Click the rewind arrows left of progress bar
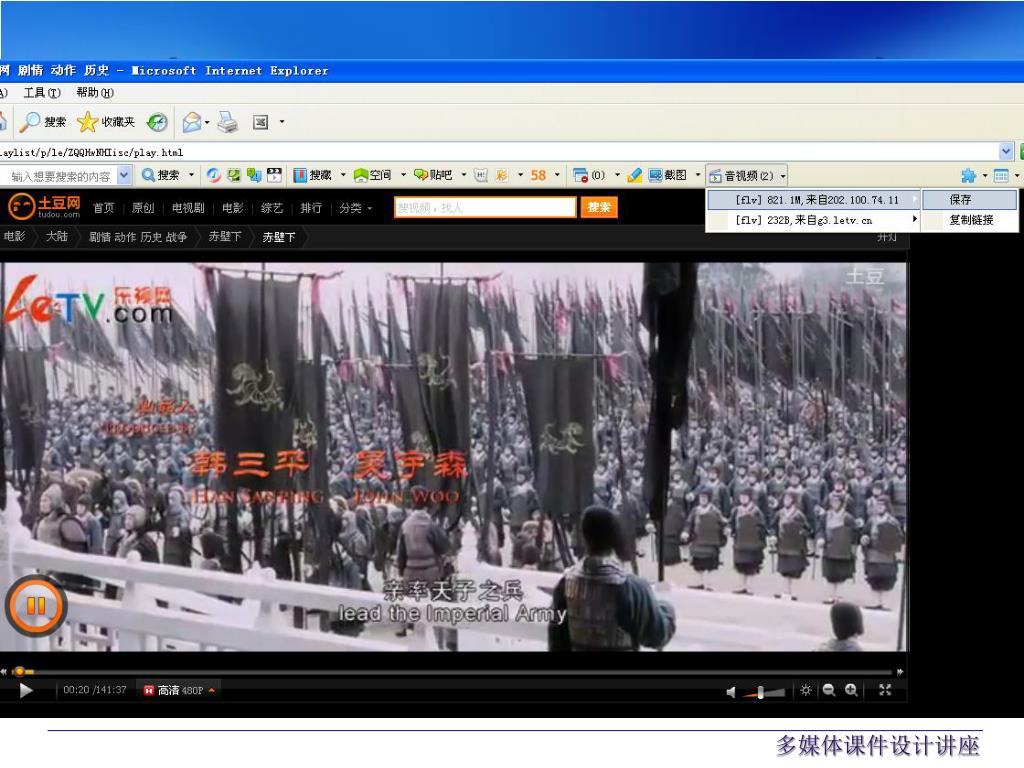The image size is (1024, 768). click(4, 671)
